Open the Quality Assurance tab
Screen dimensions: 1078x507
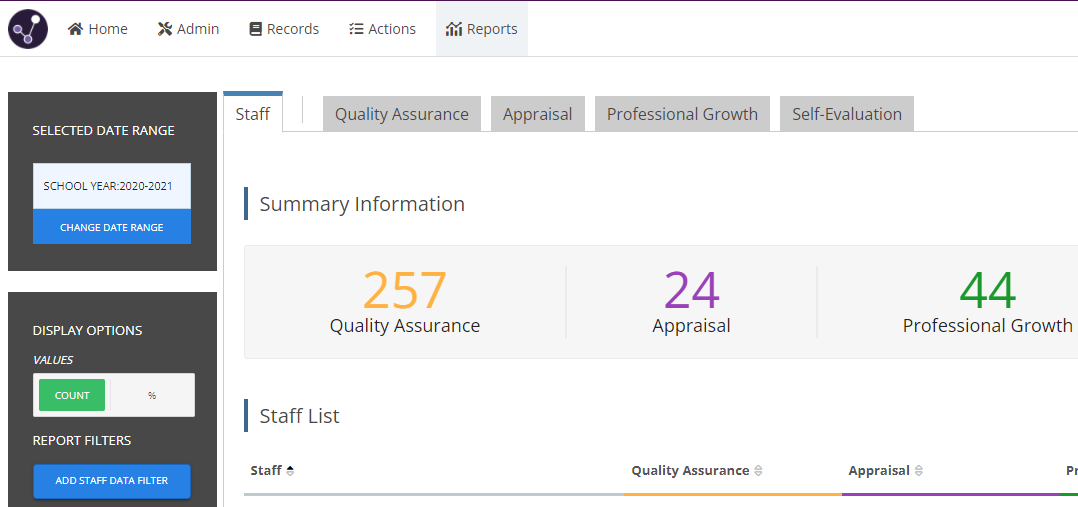401,114
